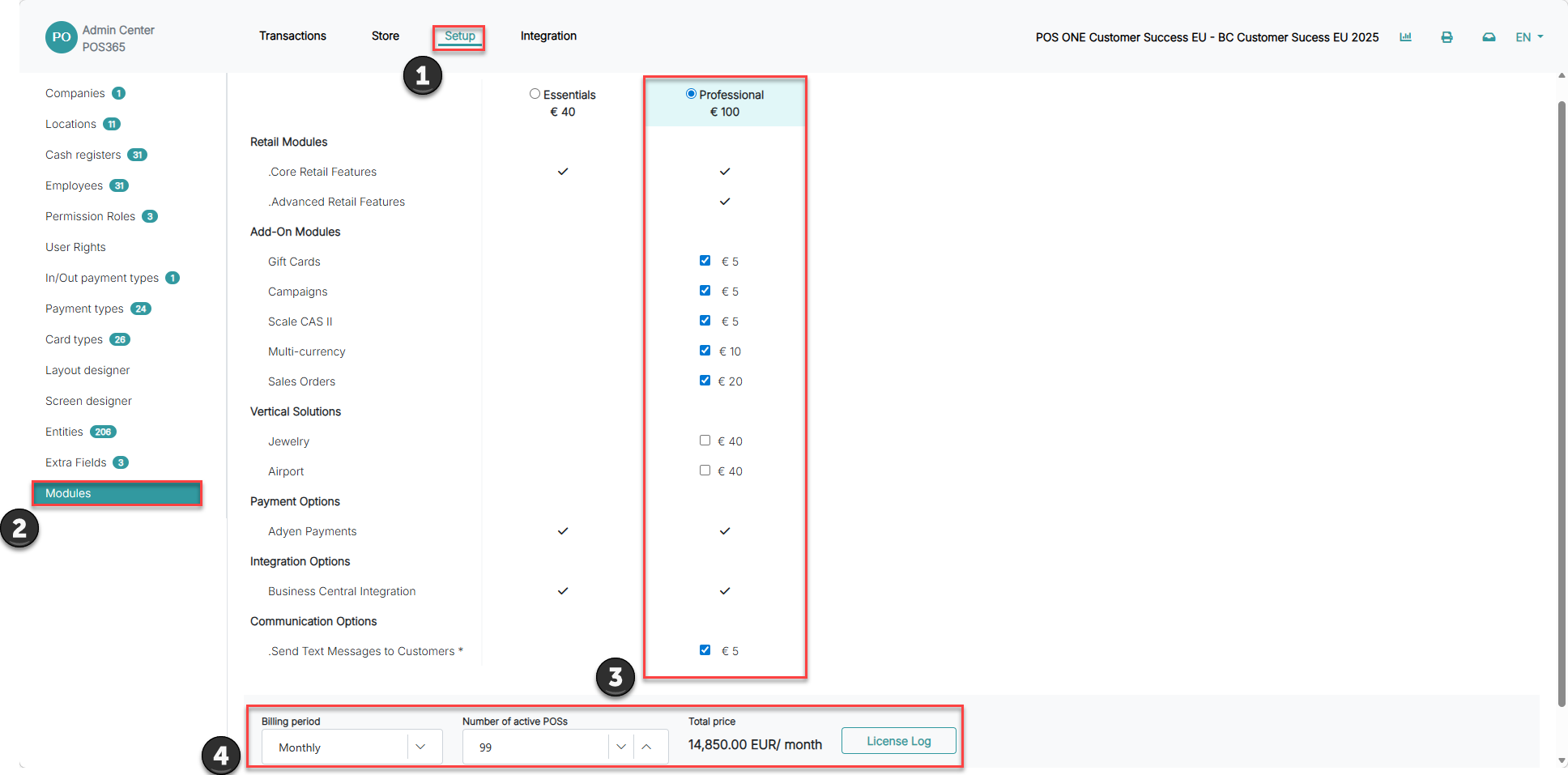
Task: Open the Screen designer
Action: pyautogui.click(x=88, y=401)
